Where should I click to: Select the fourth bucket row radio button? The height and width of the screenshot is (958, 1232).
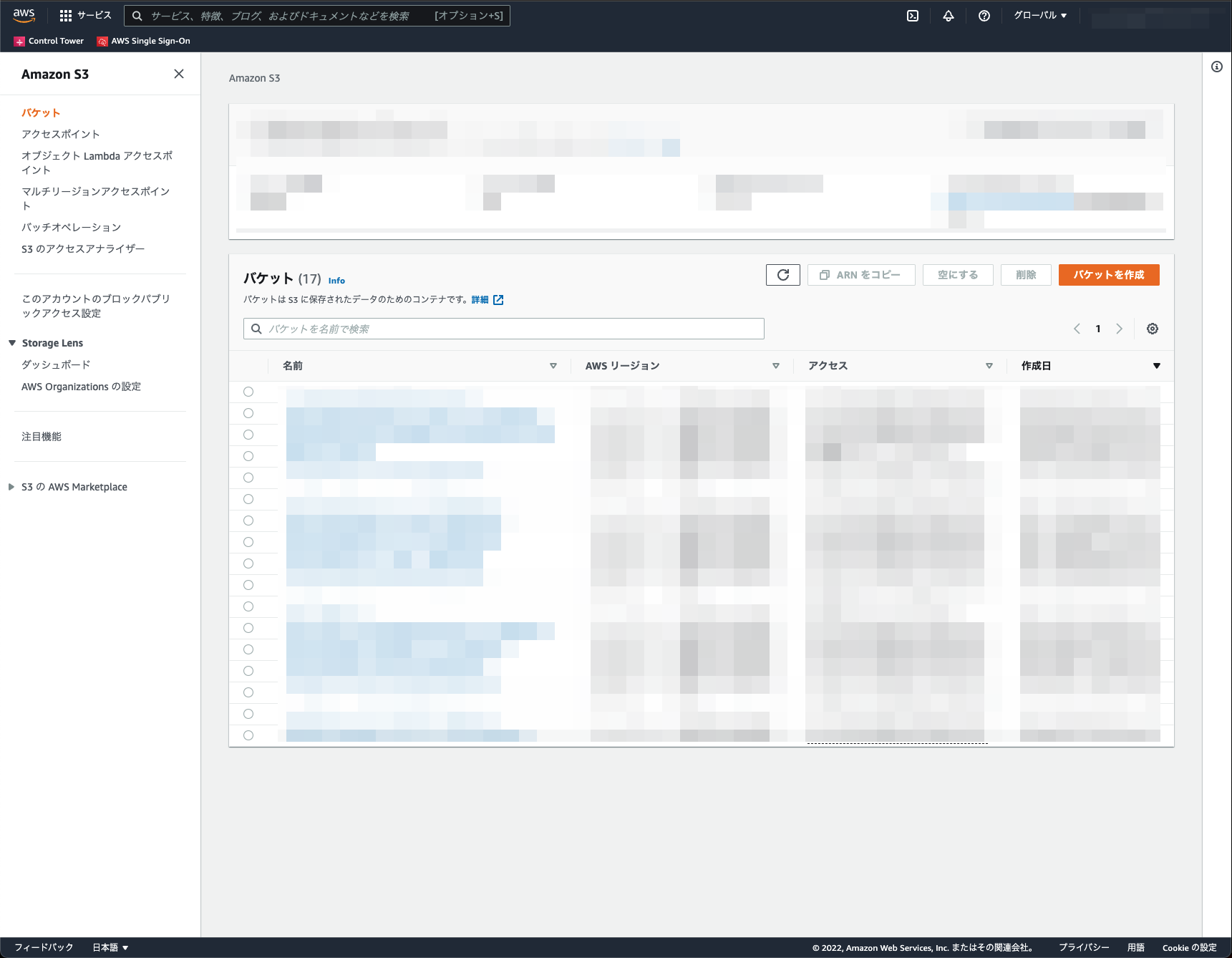pyautogui.click(x=248, y=456)
